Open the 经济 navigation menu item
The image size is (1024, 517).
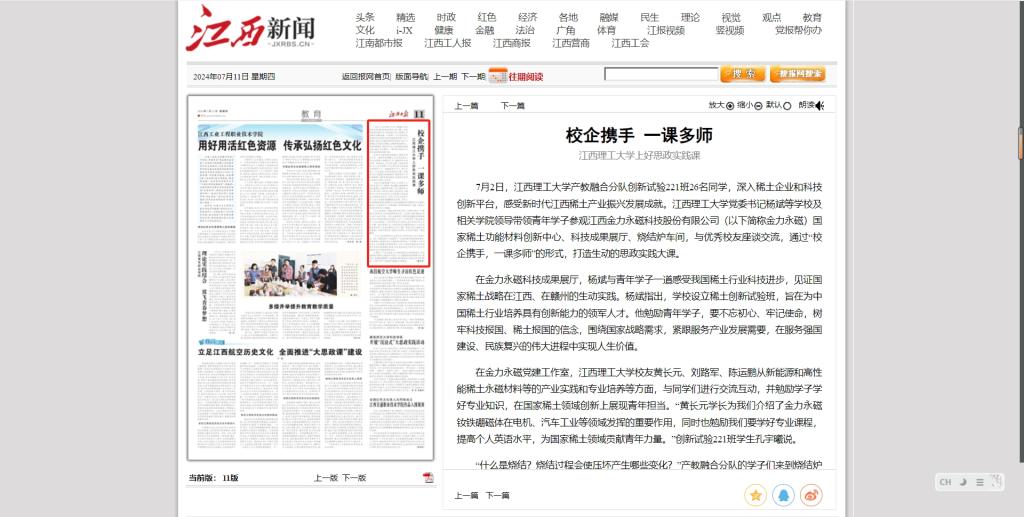(527, 17)
